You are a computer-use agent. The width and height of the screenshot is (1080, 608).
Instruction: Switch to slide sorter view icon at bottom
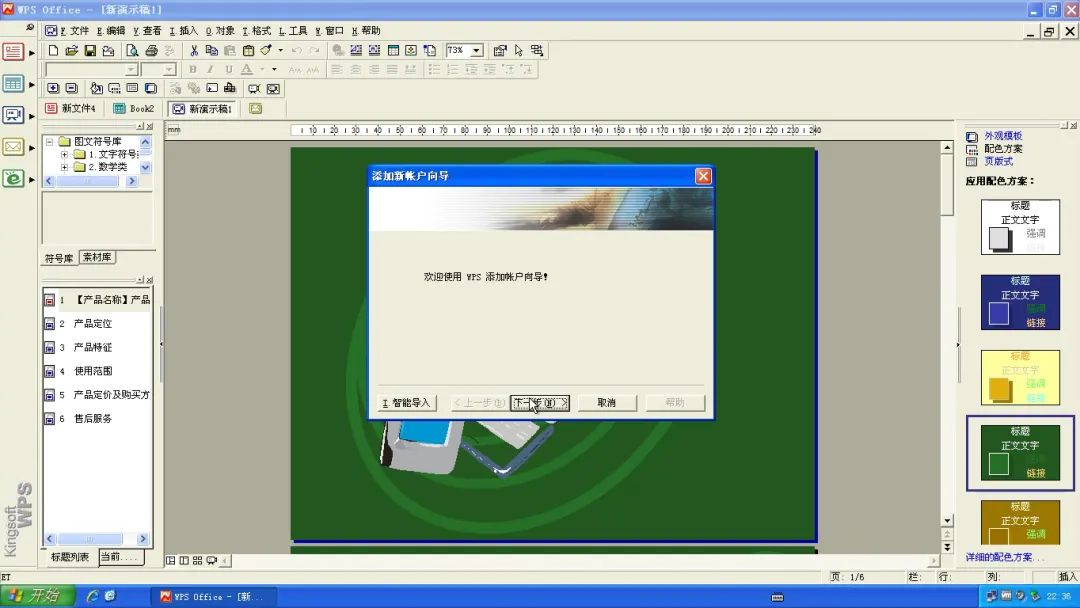[198, 560]
